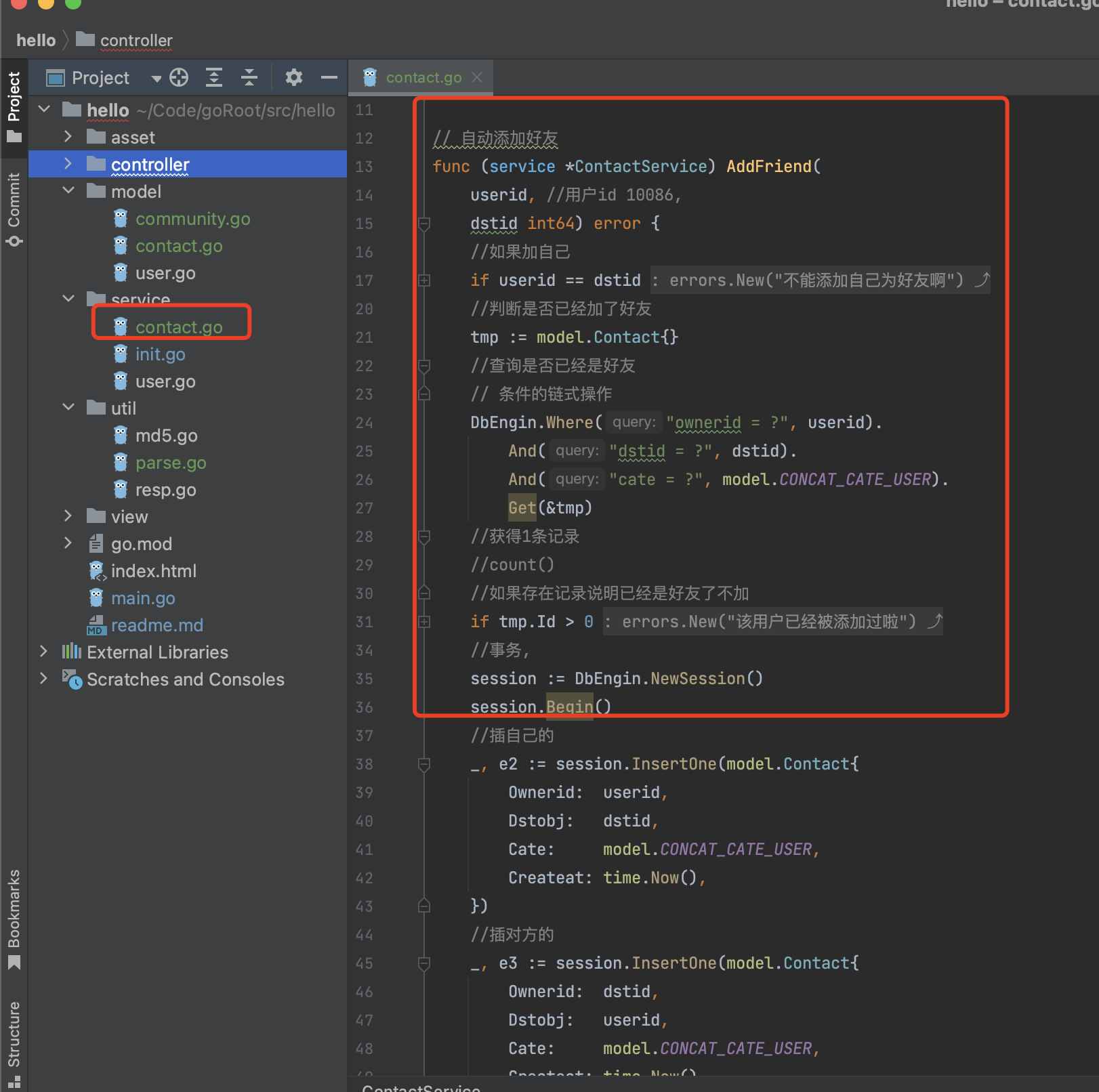Expand the asset folder
Screen dimensions: 1099x1092
tap(68, 137)
